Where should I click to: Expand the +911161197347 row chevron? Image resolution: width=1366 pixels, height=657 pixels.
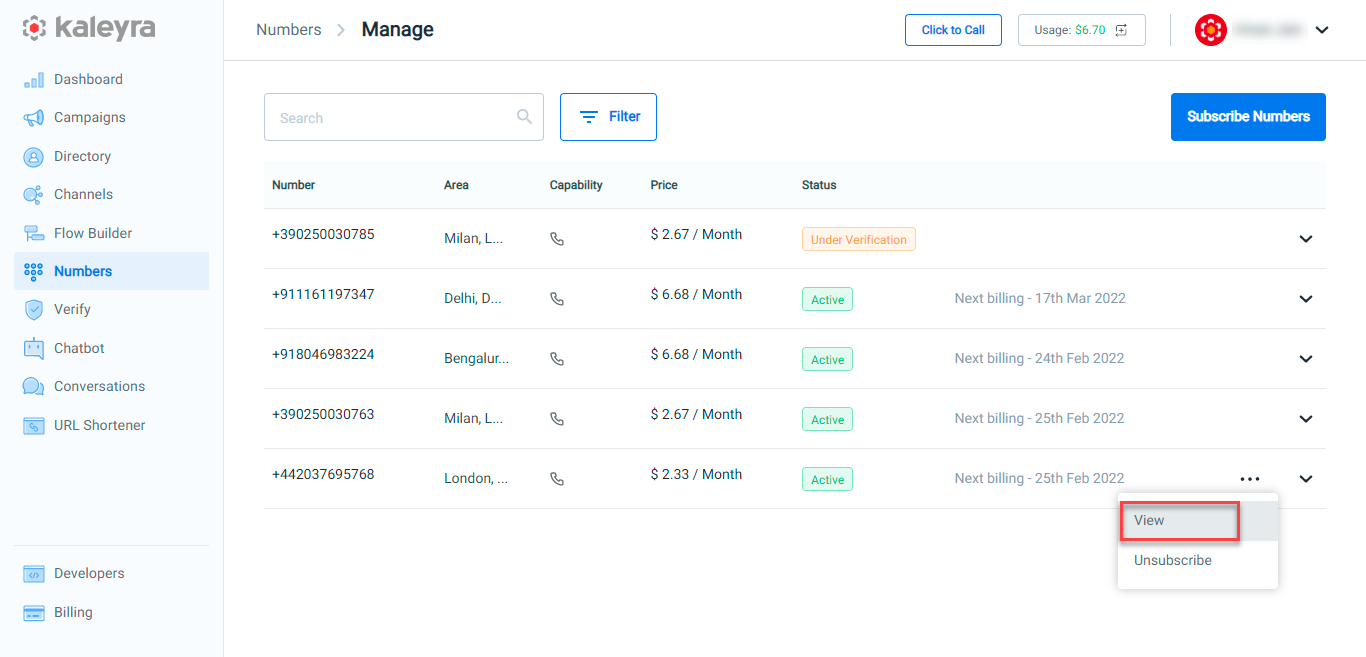tap(1305, 299)
